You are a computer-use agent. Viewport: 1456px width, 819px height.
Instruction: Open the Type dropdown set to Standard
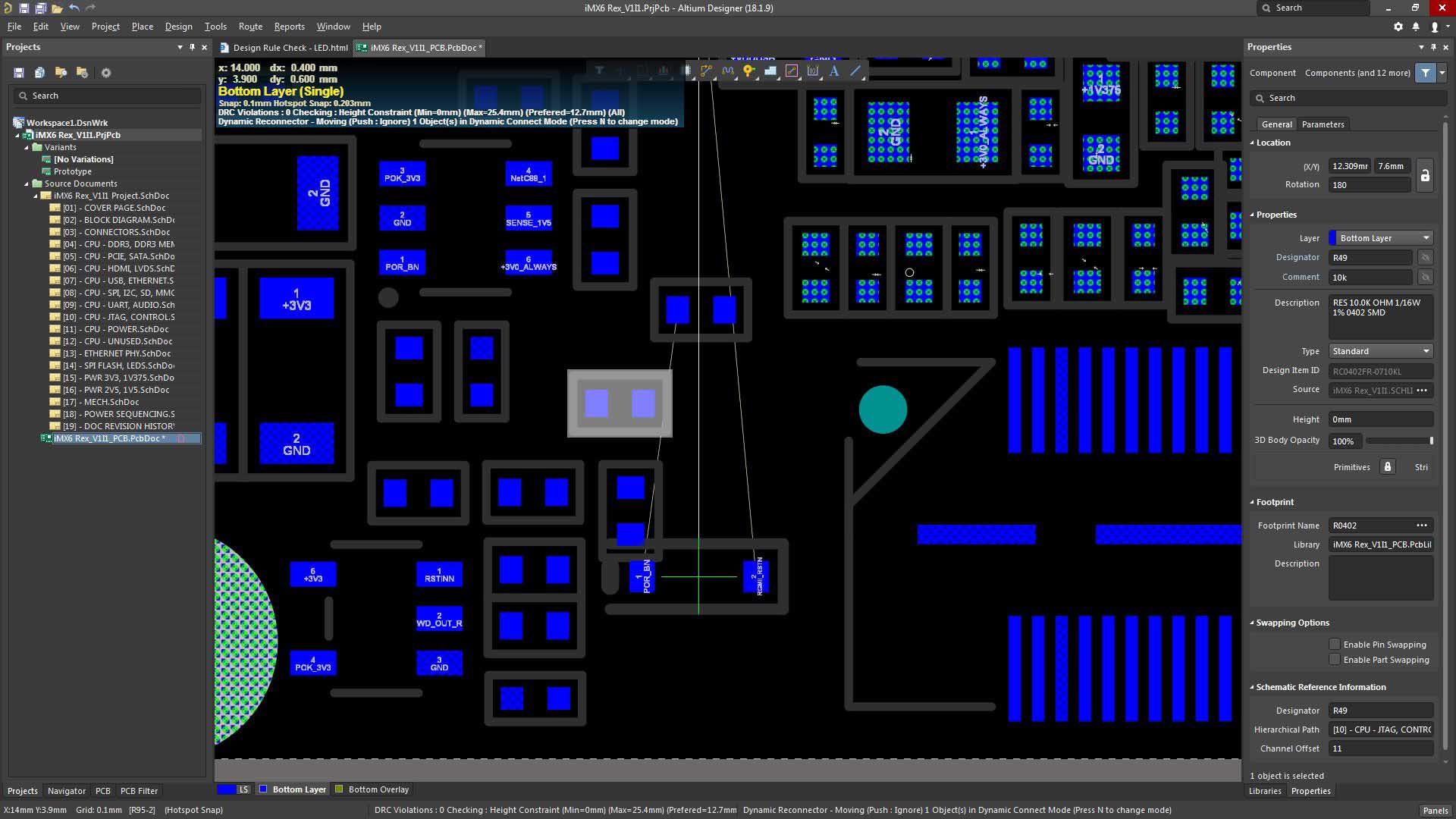point(1380,351)
